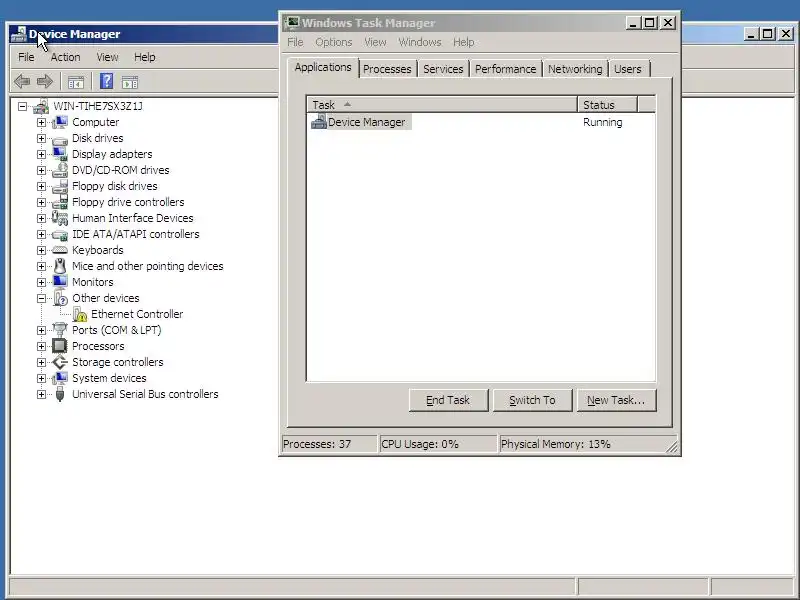
Task: Click the DVD/CD-ROM drives icon
Action: click(60, 170)
